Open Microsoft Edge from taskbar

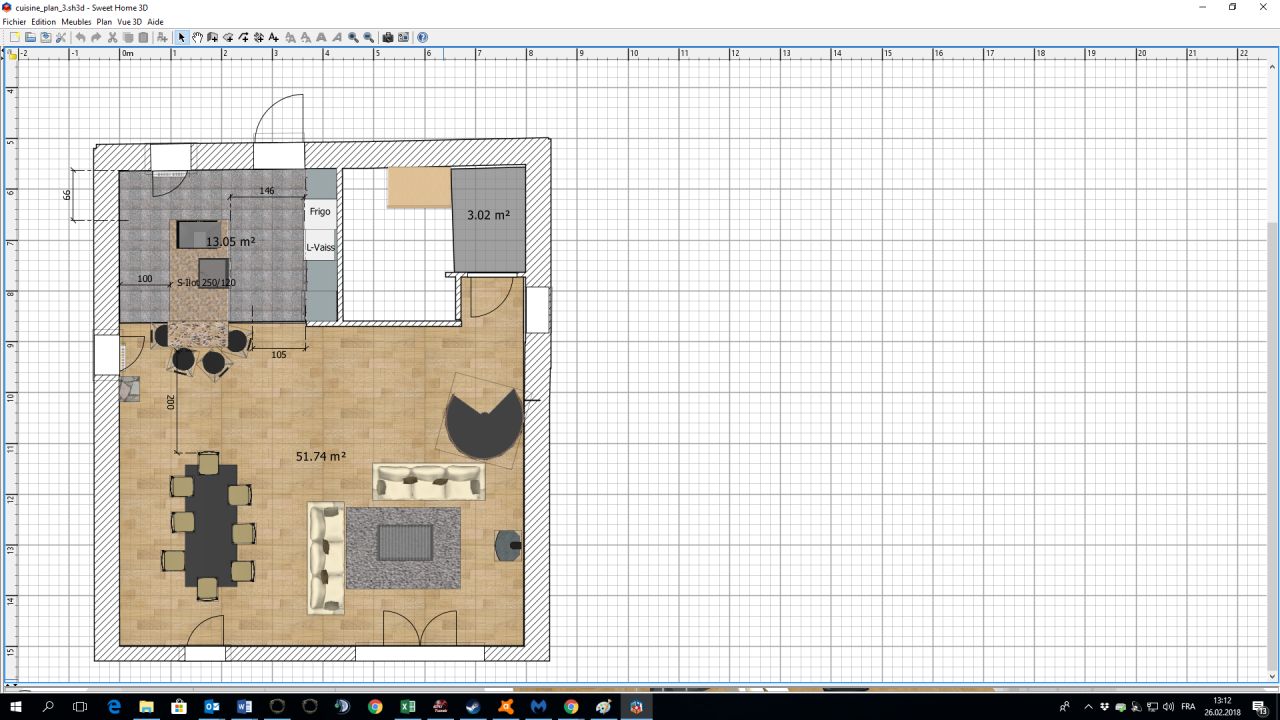point(113,706)
